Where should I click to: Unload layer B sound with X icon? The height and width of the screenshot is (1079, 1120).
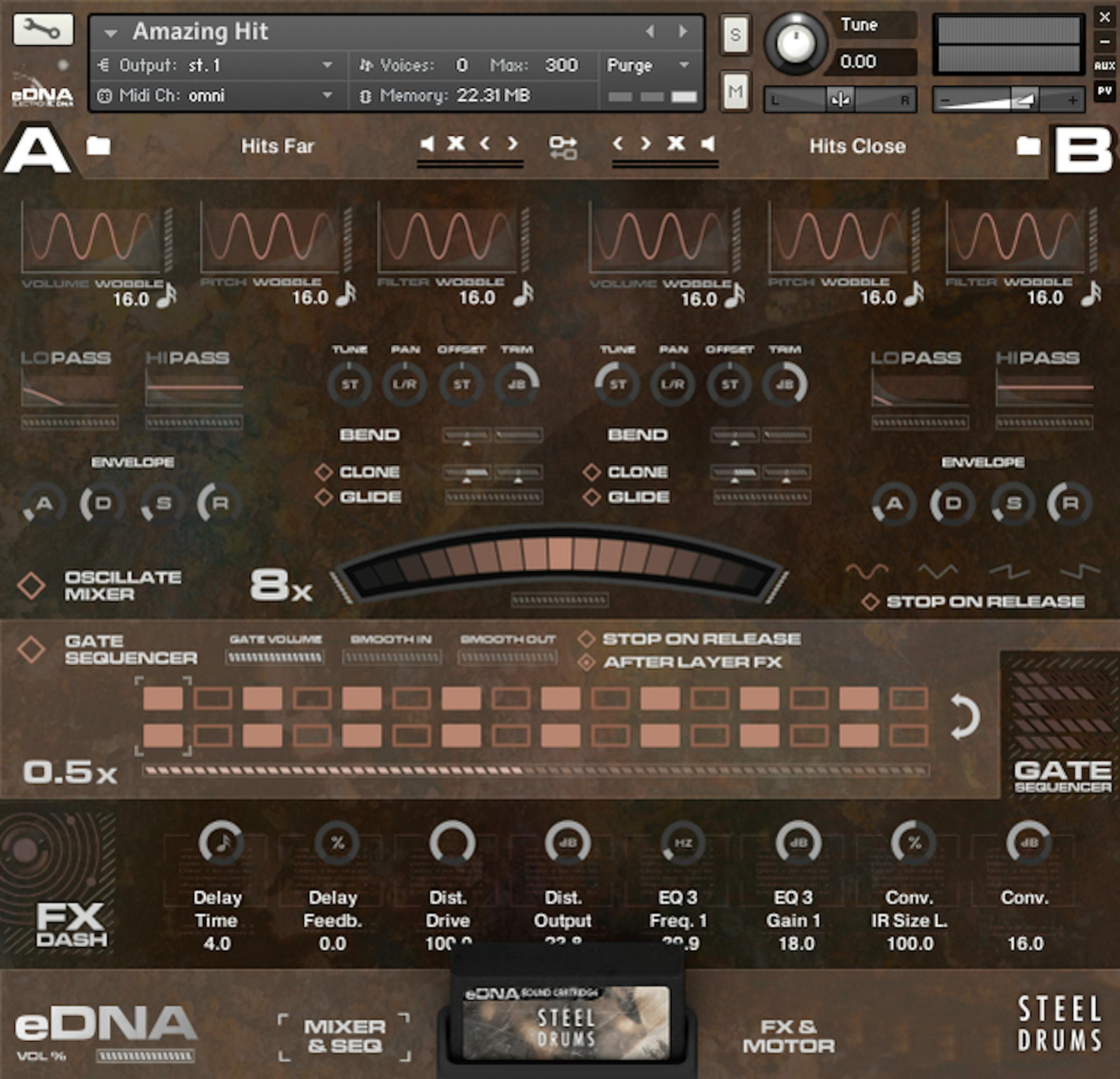(x=676, y=143)
